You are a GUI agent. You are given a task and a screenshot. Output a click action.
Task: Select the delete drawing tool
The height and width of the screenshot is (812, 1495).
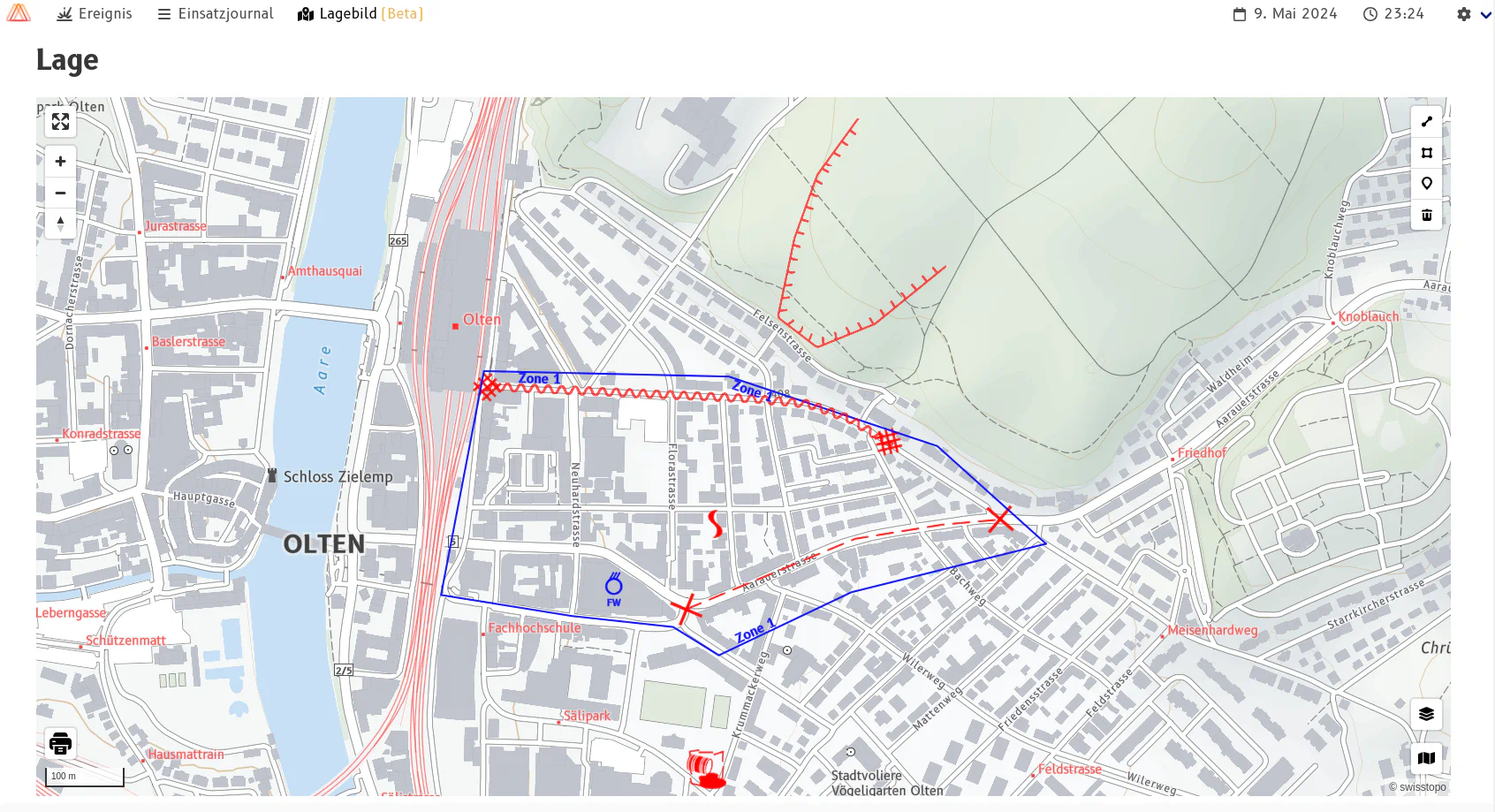1426,215
